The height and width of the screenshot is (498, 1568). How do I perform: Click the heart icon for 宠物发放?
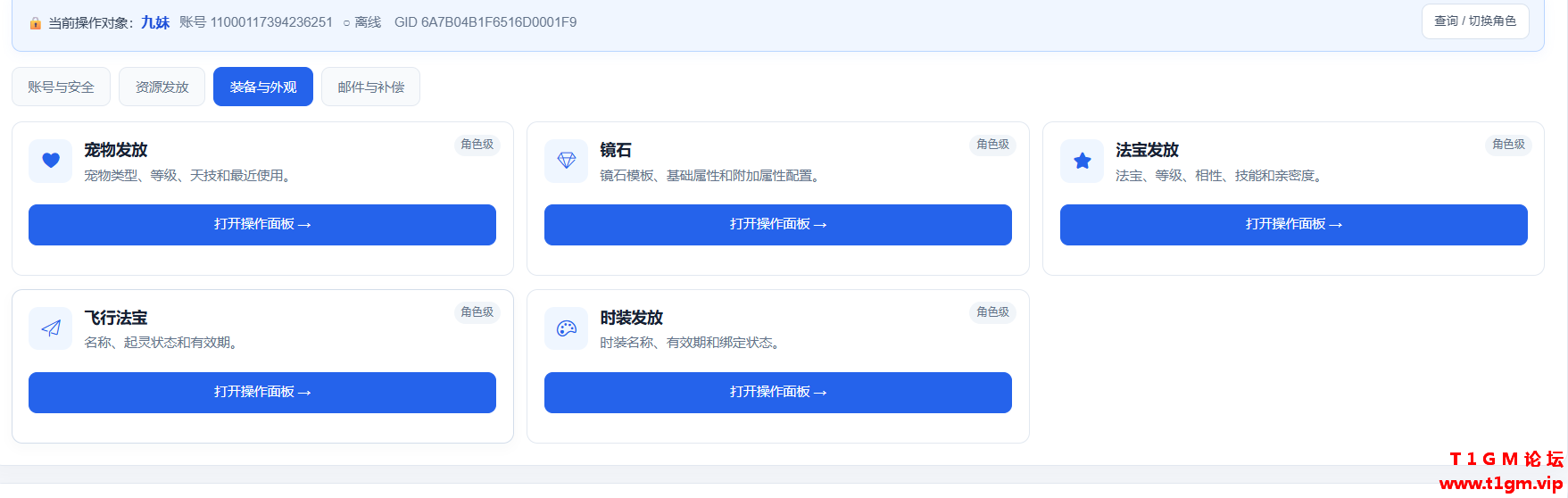pos(51,161)
